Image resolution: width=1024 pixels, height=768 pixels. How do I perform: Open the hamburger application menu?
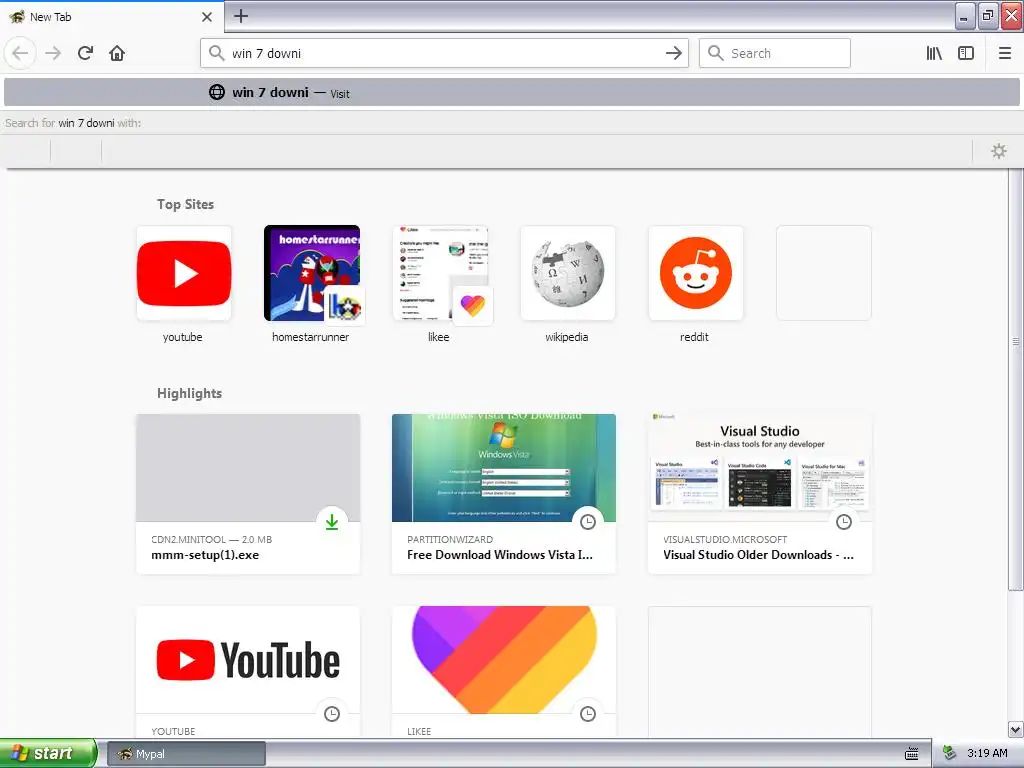click(1004, 53)
